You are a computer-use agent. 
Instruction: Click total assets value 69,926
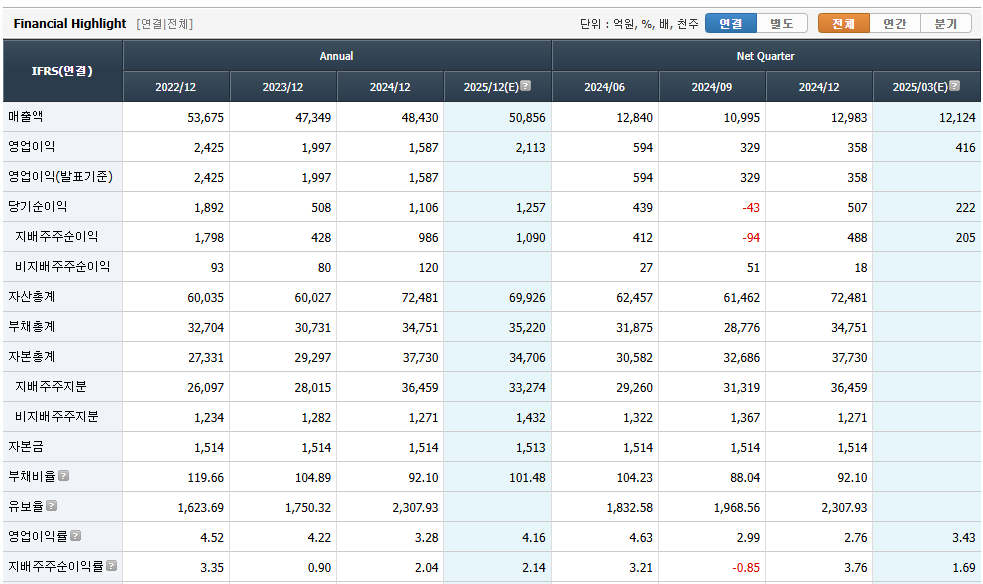click(x=527, y=298)
